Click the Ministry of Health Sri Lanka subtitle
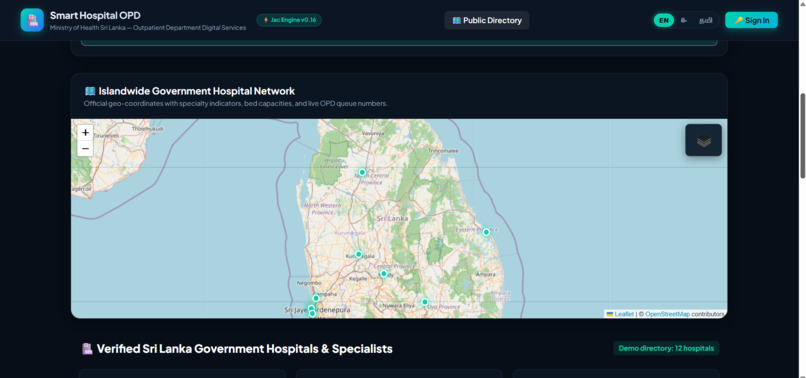The image size is (806, 378). click(148, 28)
